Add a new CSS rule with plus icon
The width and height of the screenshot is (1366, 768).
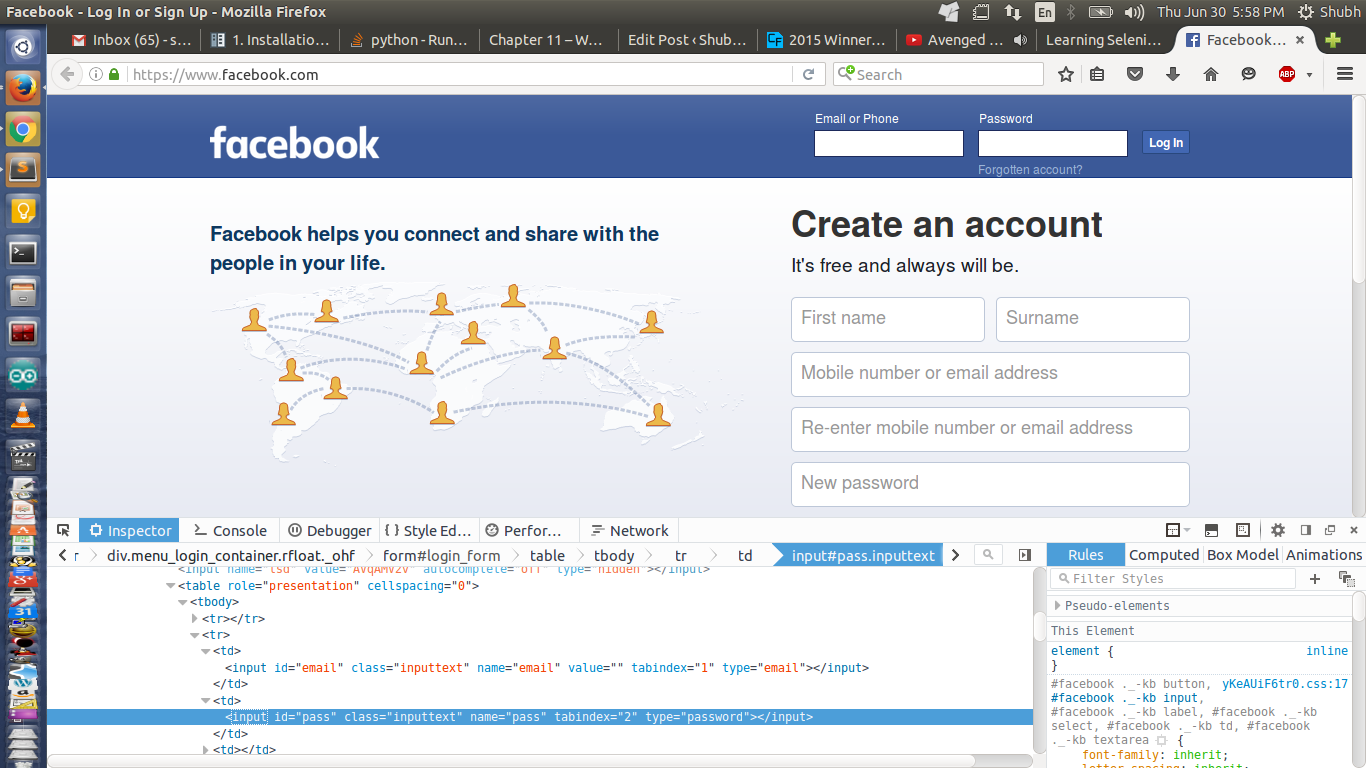1315,579
